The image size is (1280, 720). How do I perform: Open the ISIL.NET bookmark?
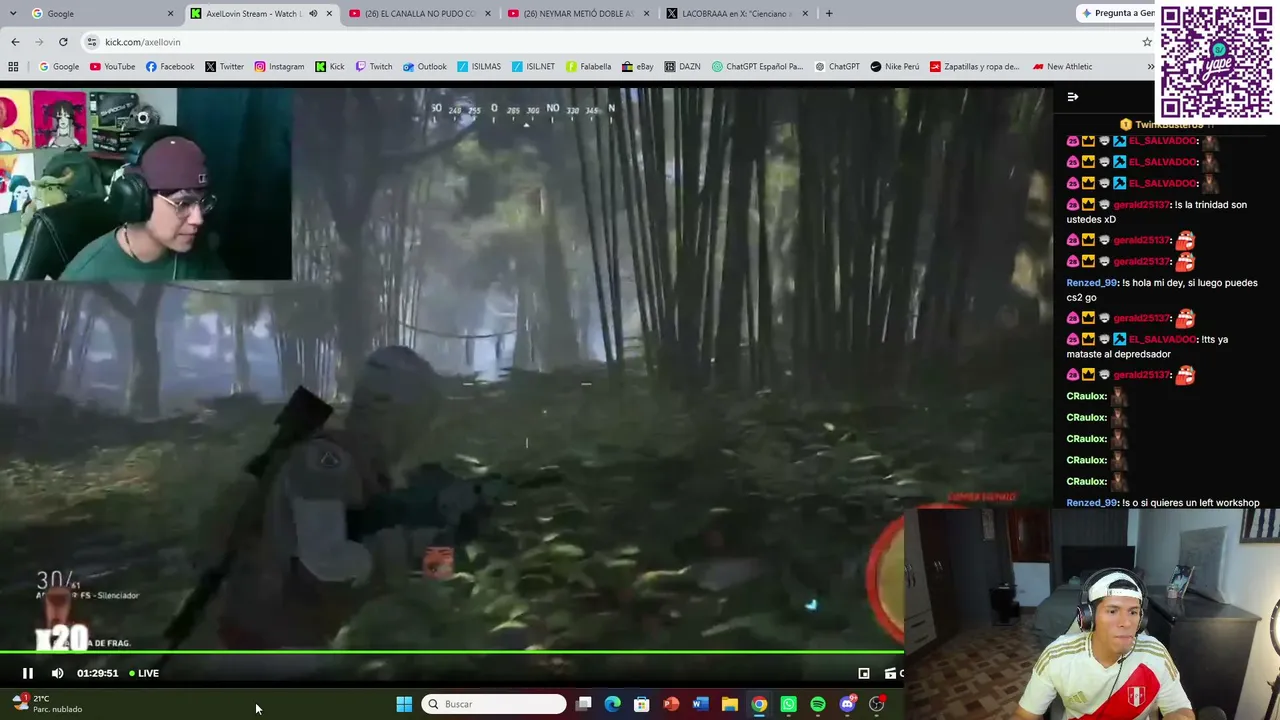[x=533, y=67]
